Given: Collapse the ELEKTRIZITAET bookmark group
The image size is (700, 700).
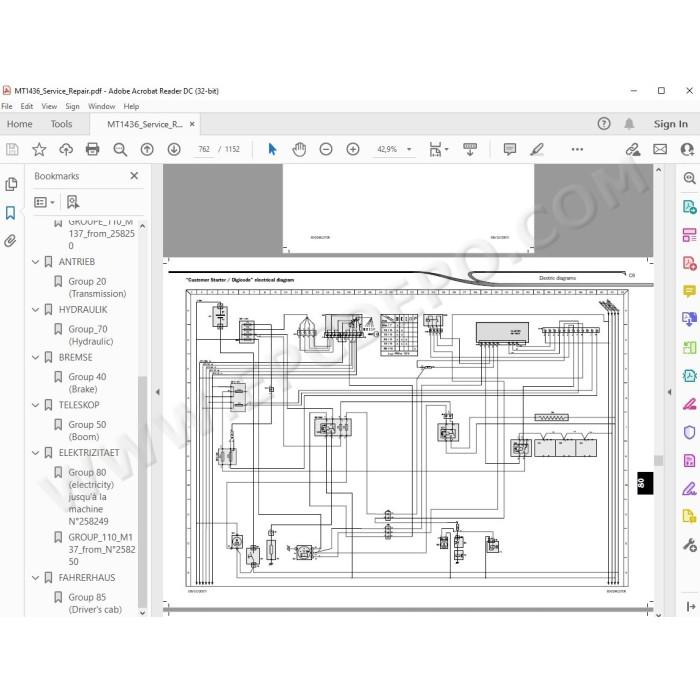Looking at the screenshot, I should pos(36,453).
